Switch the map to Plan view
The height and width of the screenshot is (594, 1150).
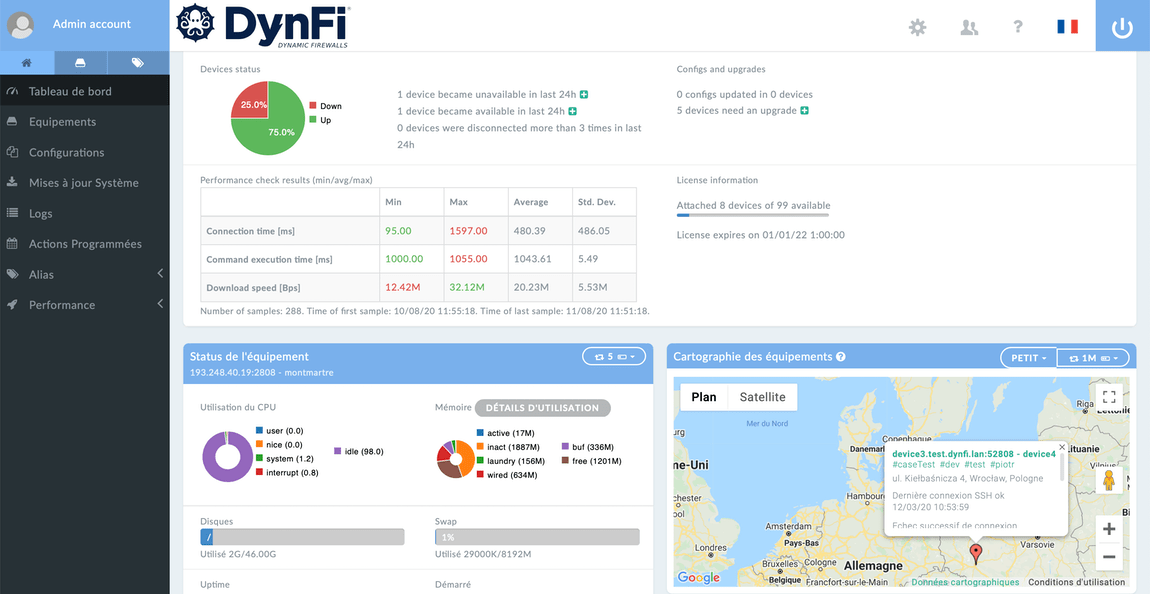(x=704, y=397)
